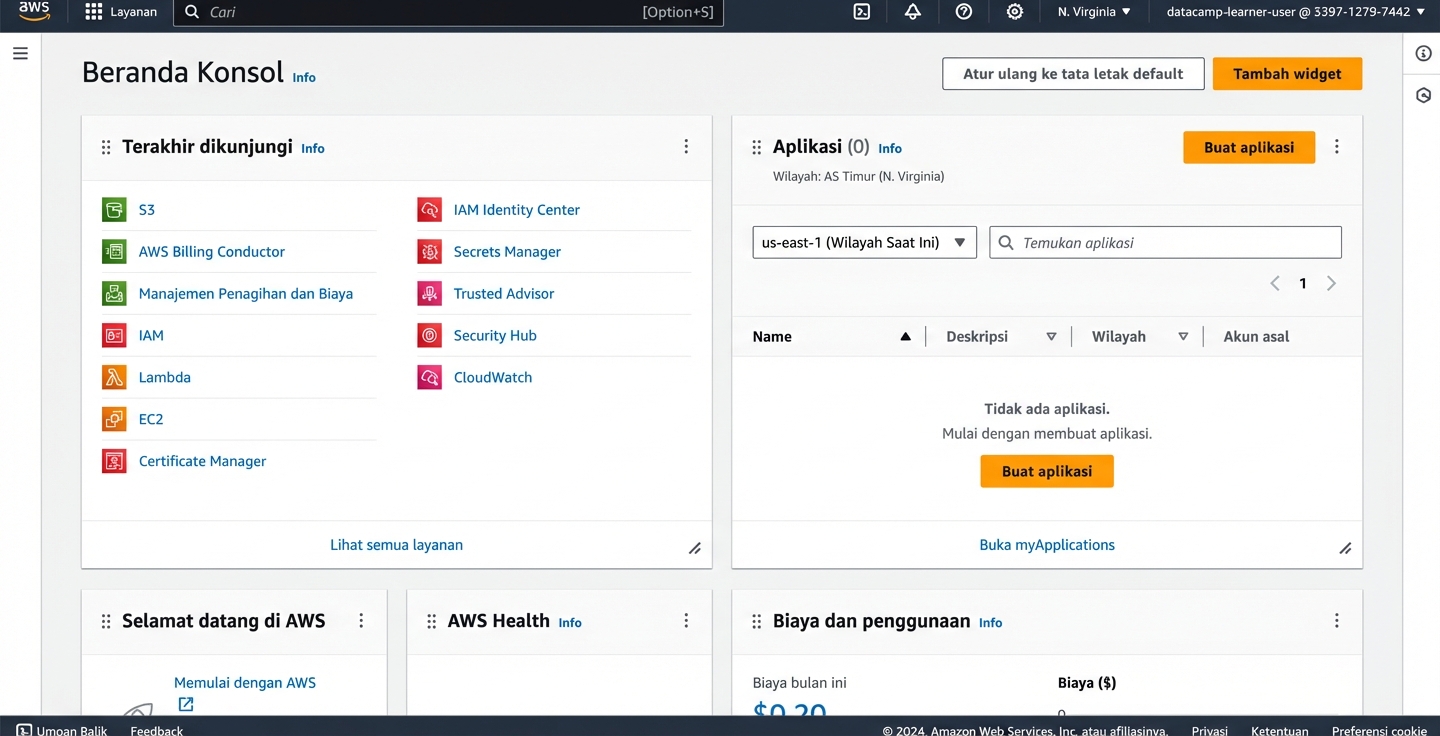Screen dimensions: 1440x736
Task: Click the CloudWatch service icon
Action: [429, 378]
